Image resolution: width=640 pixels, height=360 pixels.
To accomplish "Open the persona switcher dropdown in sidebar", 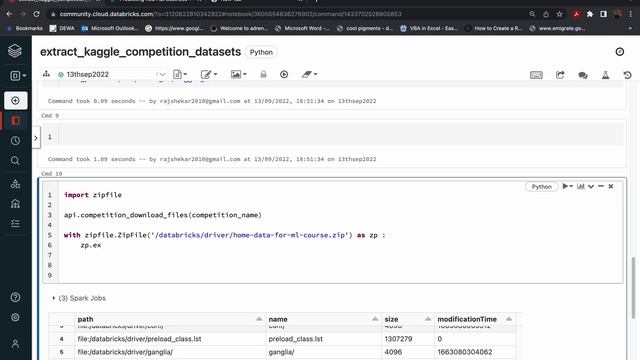I will coord(18,76).
